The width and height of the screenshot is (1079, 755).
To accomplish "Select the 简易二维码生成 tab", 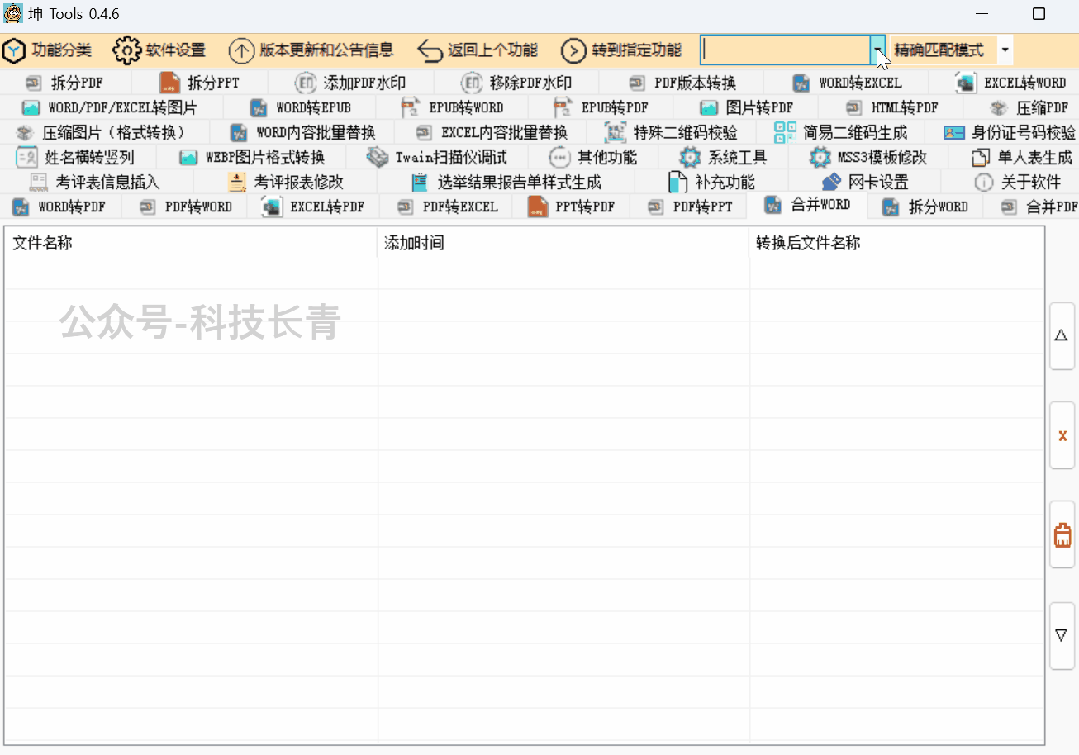I will tap(842, 132).
